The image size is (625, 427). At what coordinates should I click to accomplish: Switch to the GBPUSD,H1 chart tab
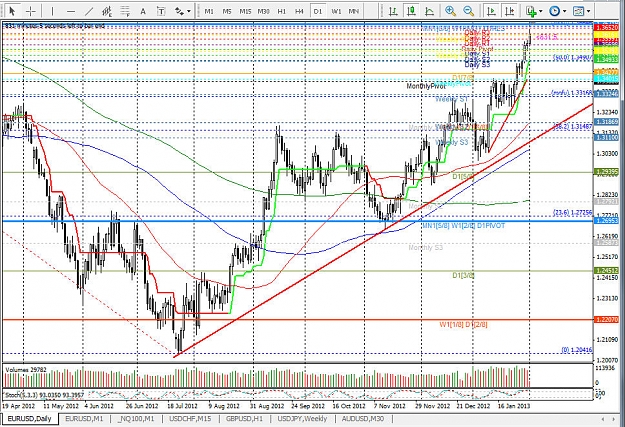[x=244, y=419]
